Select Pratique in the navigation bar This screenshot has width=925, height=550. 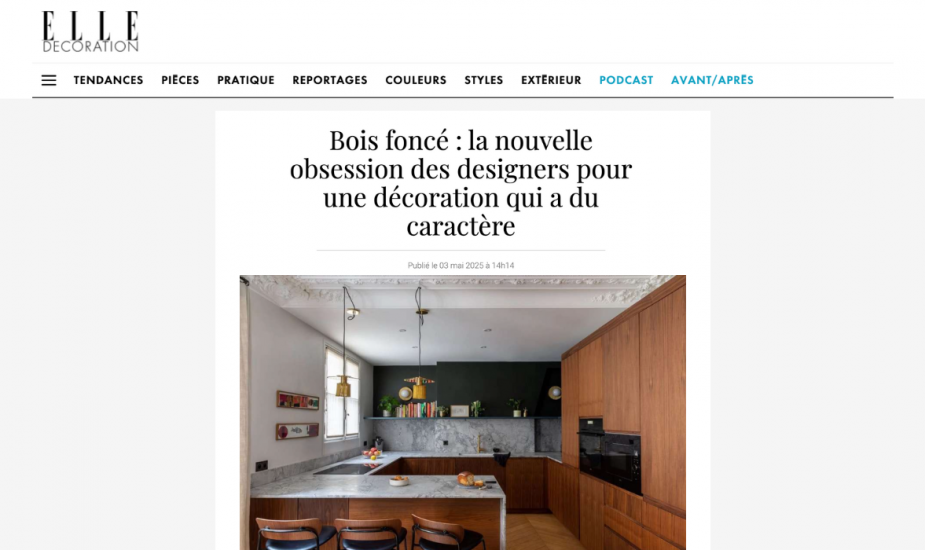(246, 80)
